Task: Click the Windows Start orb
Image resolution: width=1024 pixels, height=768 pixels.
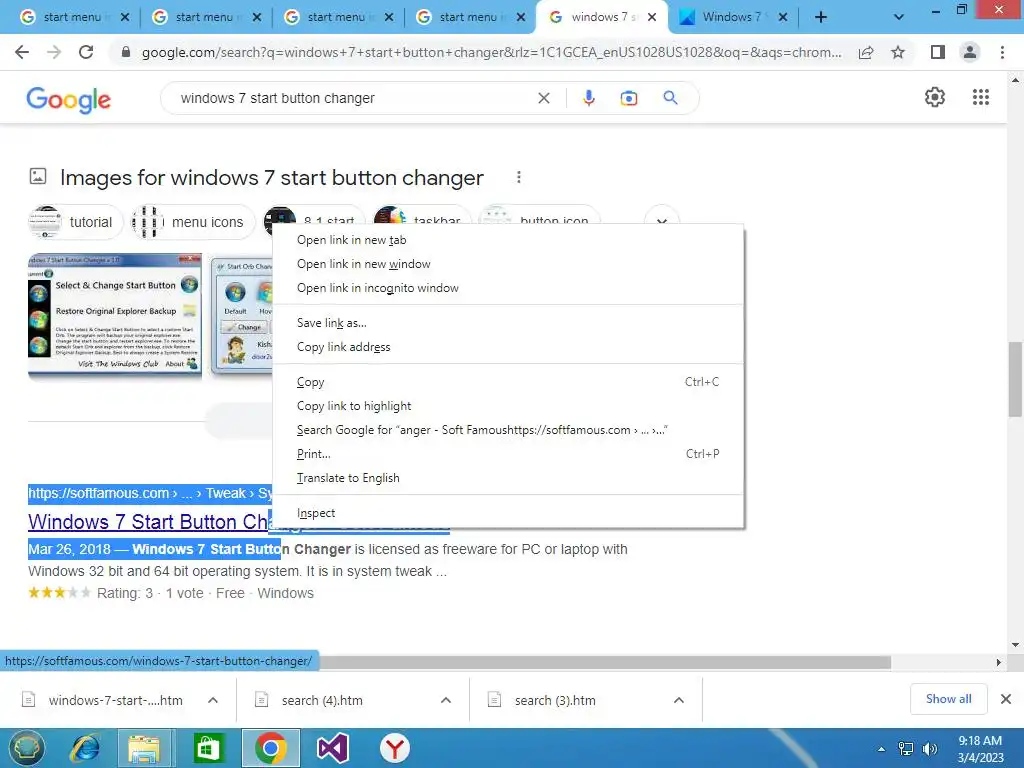Action: (26, 748)
